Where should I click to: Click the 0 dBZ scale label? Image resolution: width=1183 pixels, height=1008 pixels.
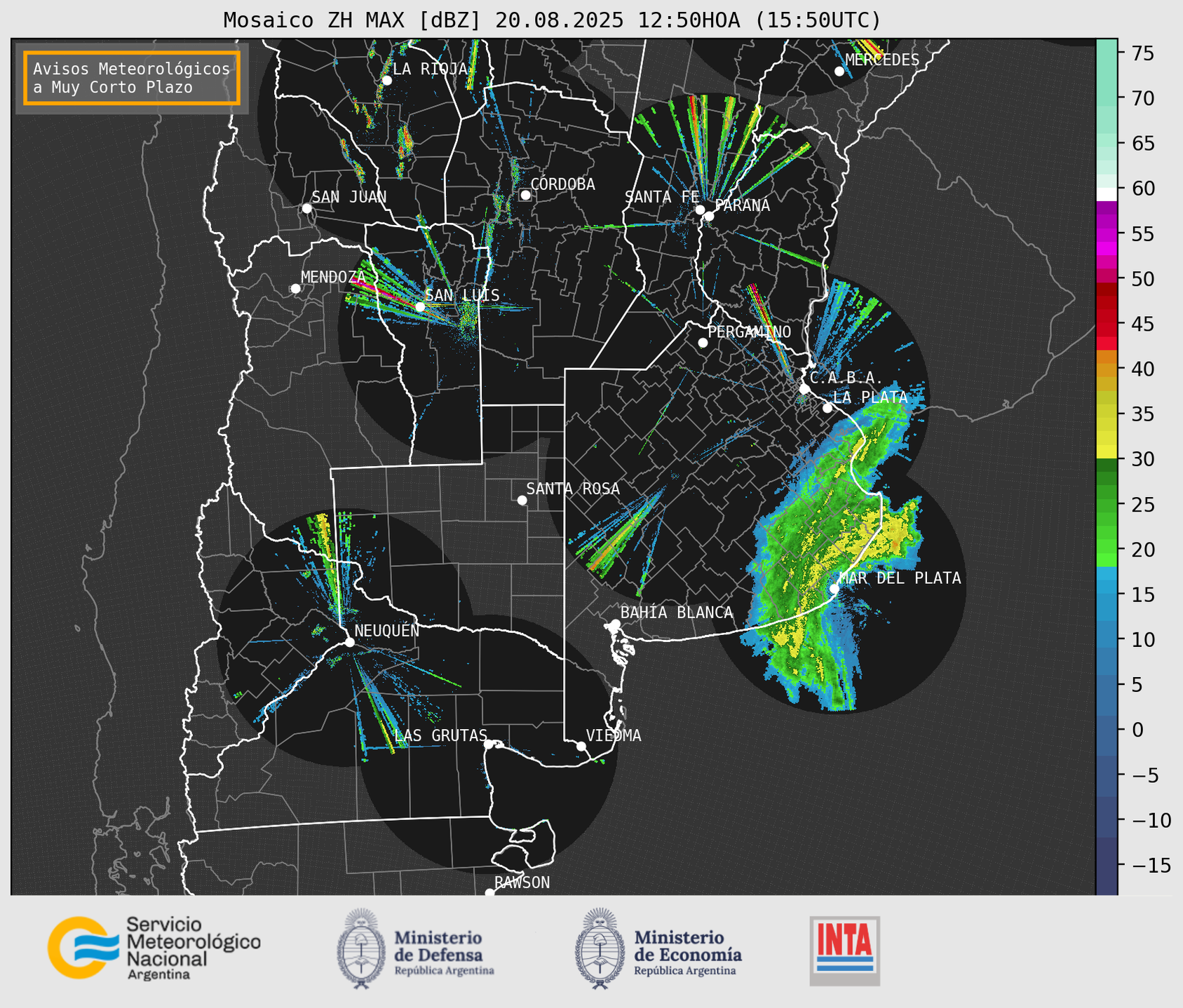1137,730
